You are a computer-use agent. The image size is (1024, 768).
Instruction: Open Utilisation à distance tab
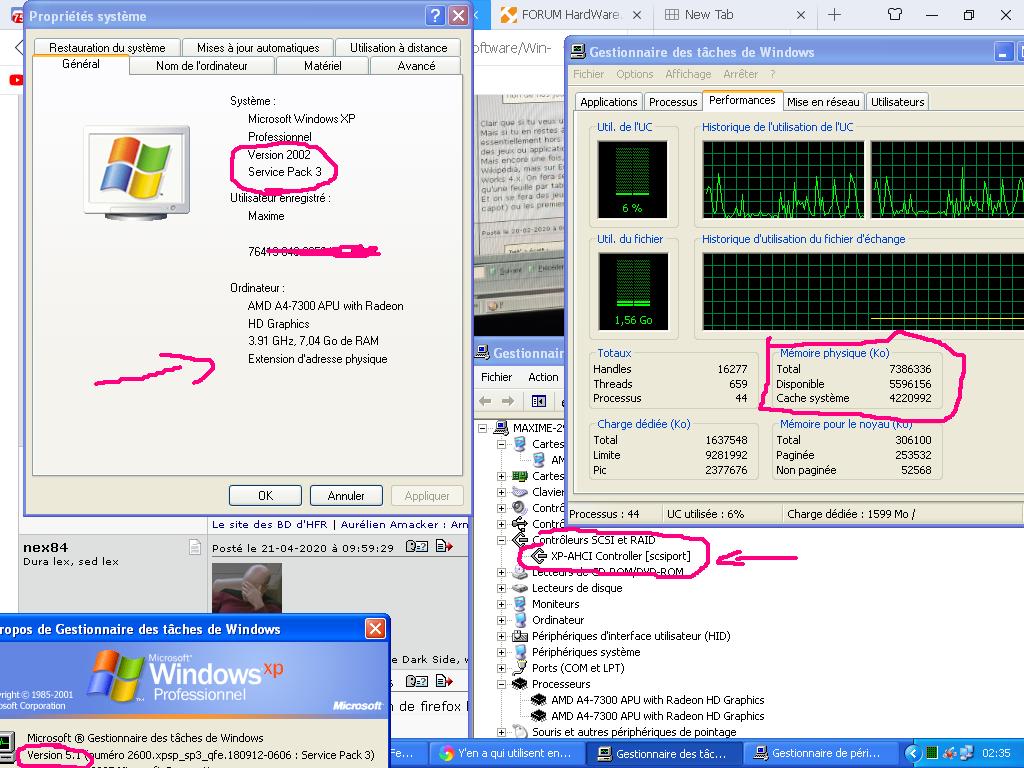pyautogui.click(x=398, y=48)
